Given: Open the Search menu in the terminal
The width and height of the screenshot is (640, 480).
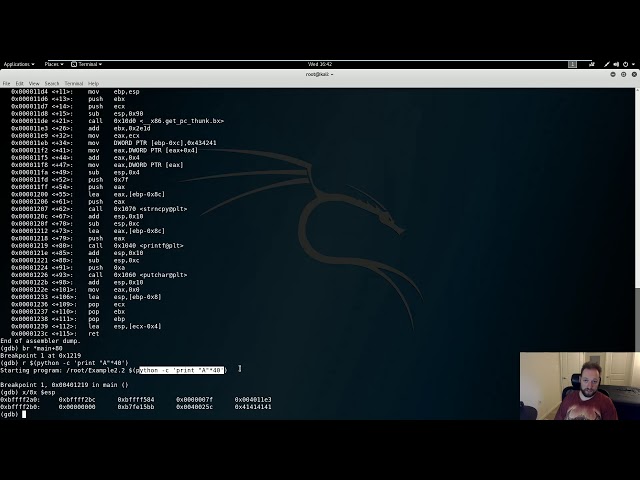Looking at the screenshot, I should (x=52, y=83).
